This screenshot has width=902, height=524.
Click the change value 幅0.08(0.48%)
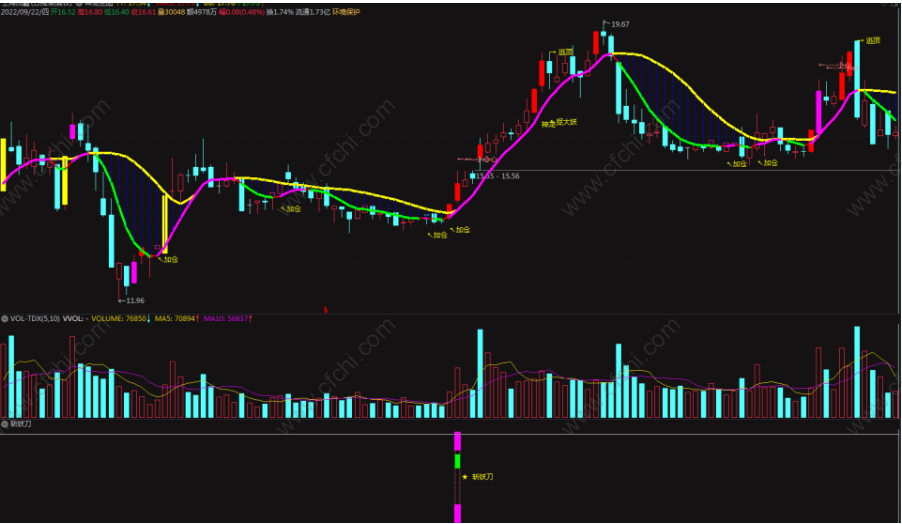point(242,12)
